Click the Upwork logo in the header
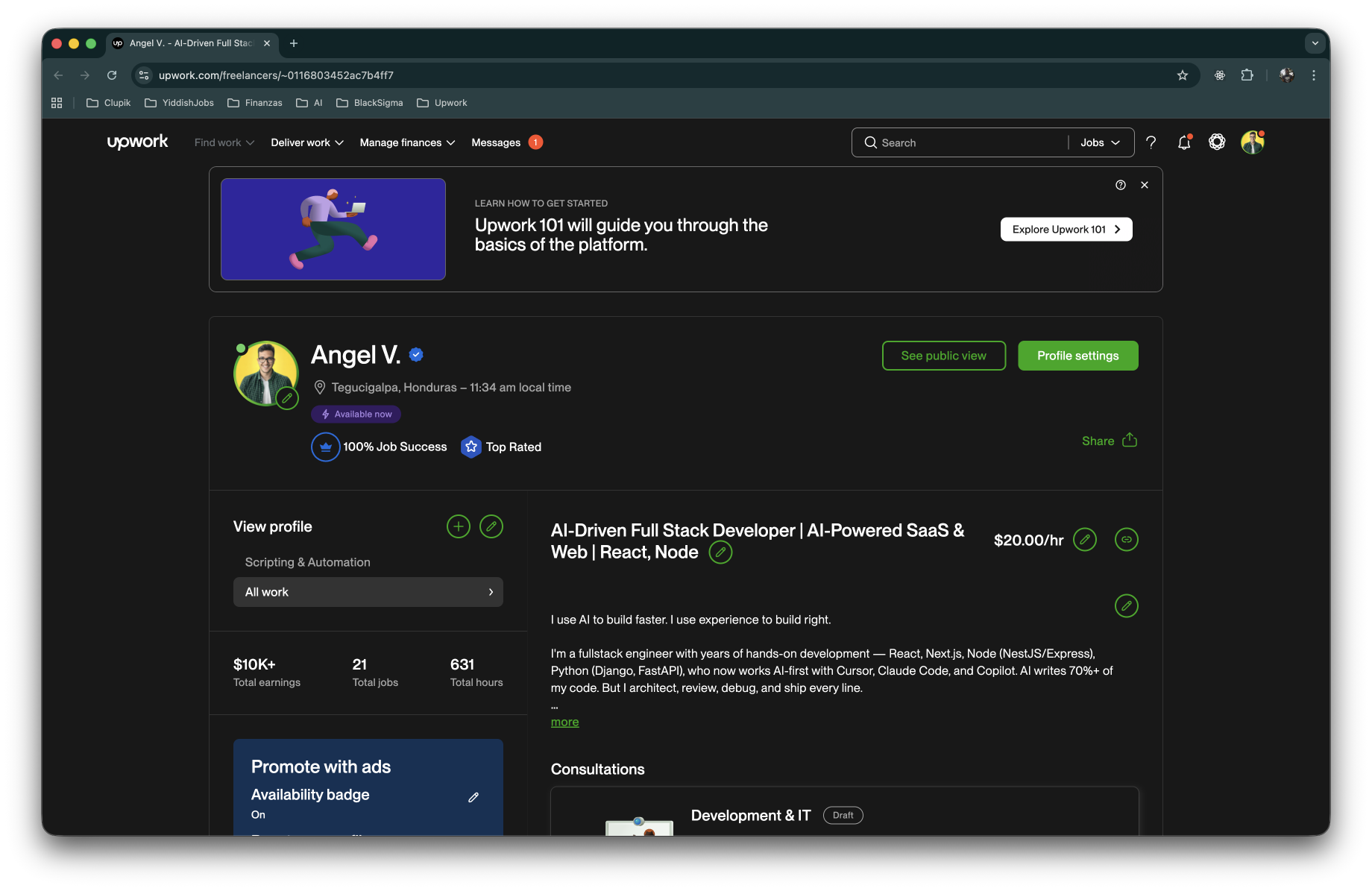The width and height of the screenshot is (1372, 891). point(137,142)
